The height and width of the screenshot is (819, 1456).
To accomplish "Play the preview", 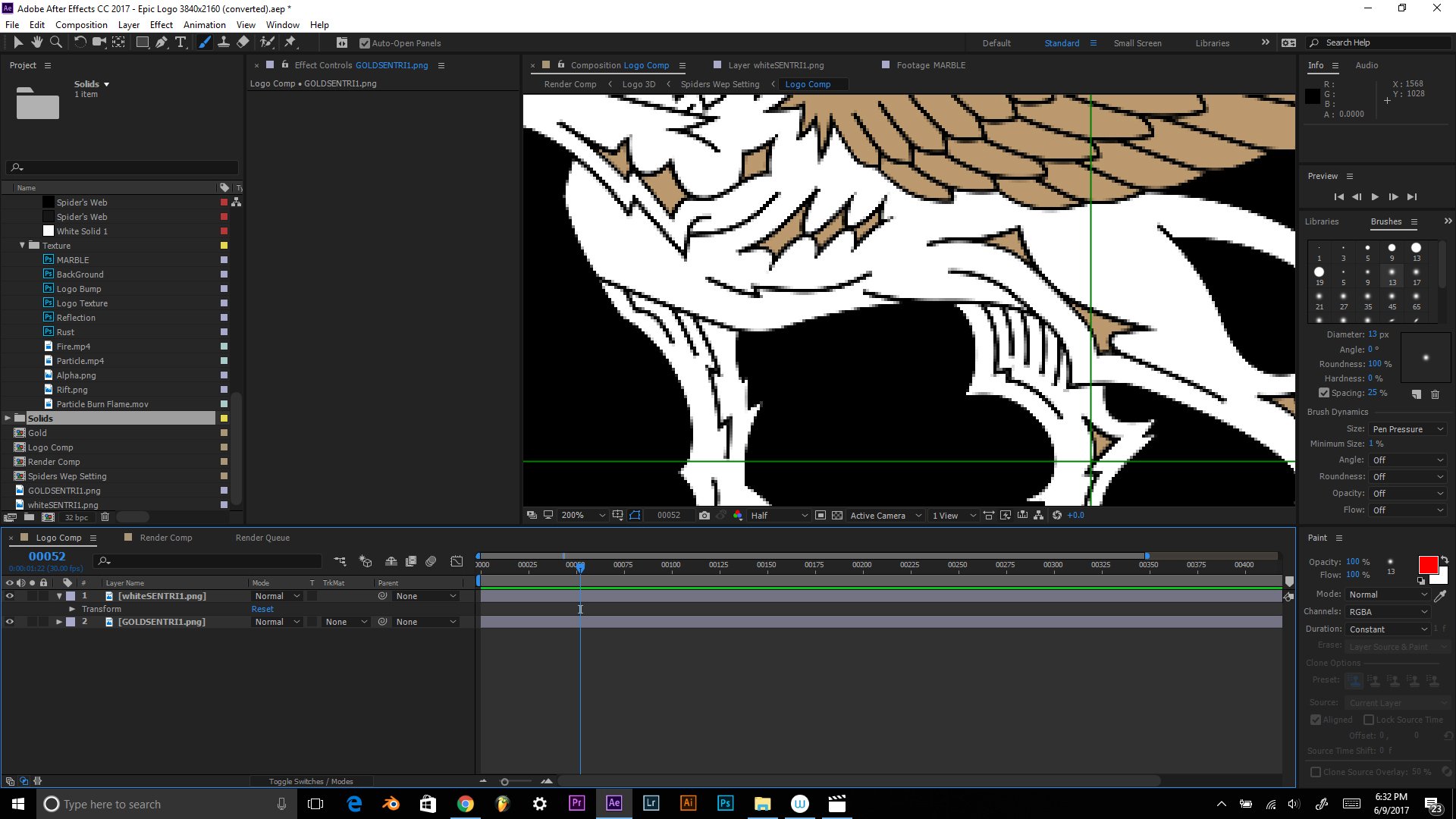I will click(x=1375, y=196).
